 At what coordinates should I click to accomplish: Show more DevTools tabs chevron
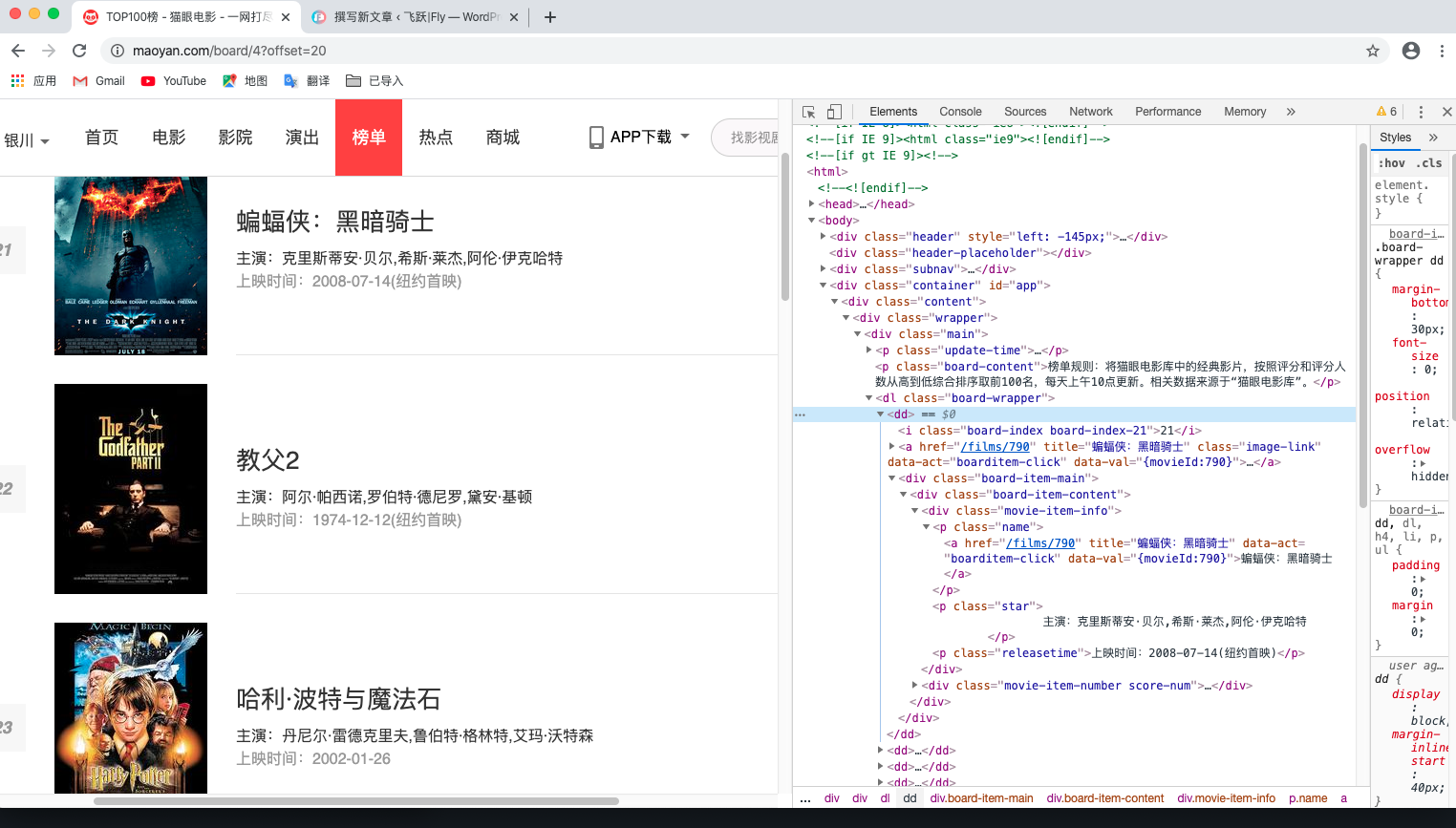point(1291,112)
